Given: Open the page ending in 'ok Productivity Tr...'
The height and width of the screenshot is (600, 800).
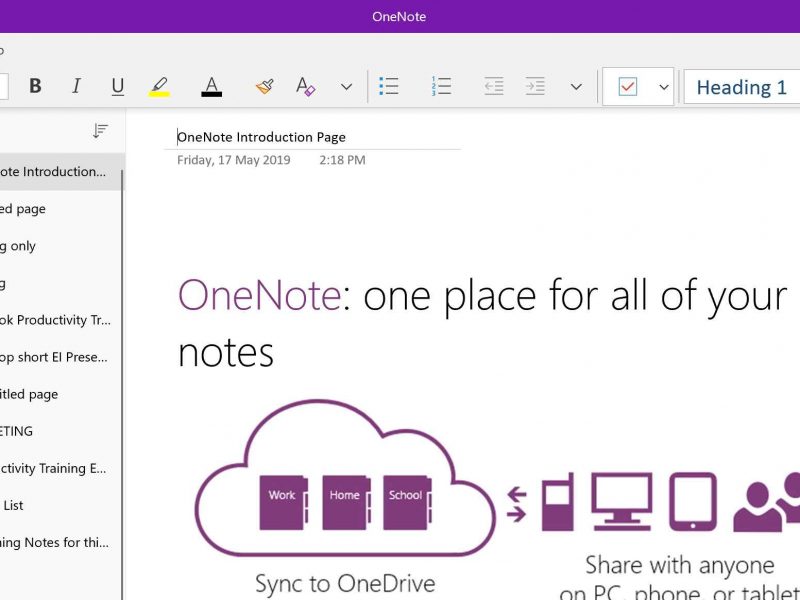Looking at the screenshot, I should [61, 320].
